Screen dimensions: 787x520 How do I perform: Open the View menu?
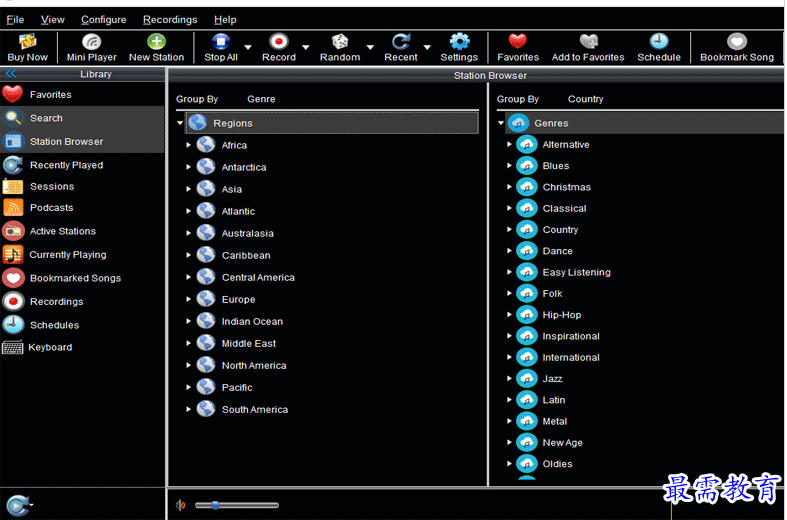[x=52, y=20]
